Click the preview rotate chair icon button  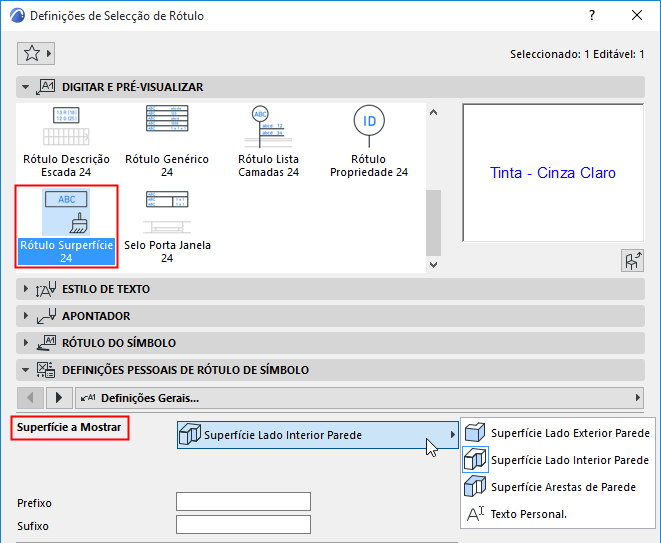coord(632,261)
